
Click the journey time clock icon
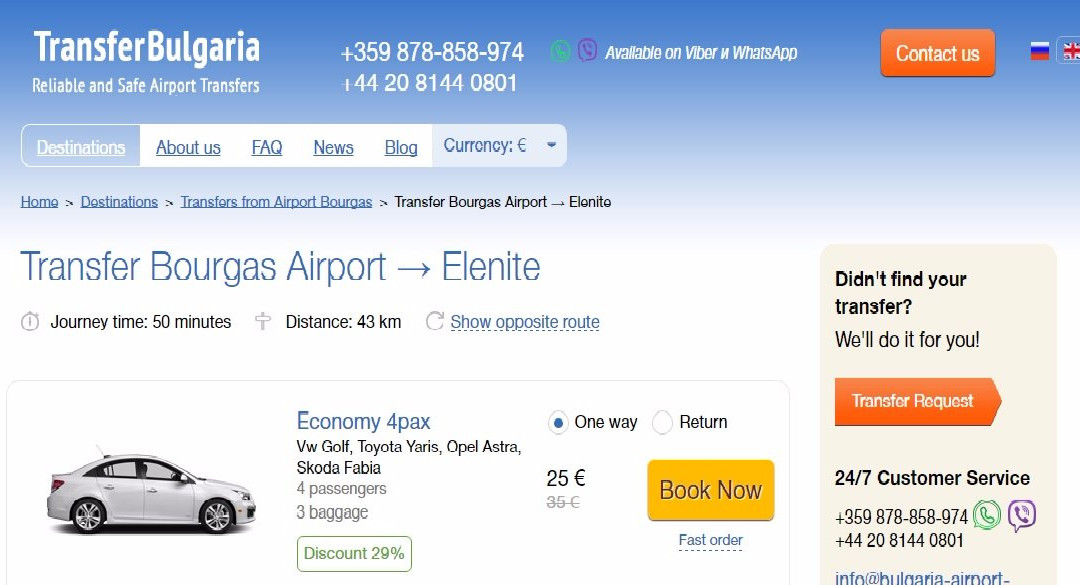pyautogui.click(x=31, y=321)
